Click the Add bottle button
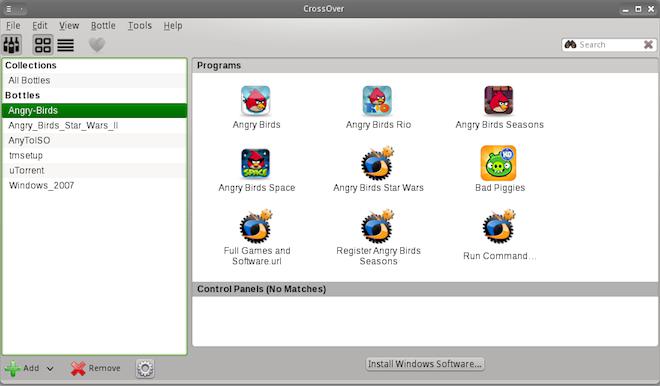 tap(22, 369)
